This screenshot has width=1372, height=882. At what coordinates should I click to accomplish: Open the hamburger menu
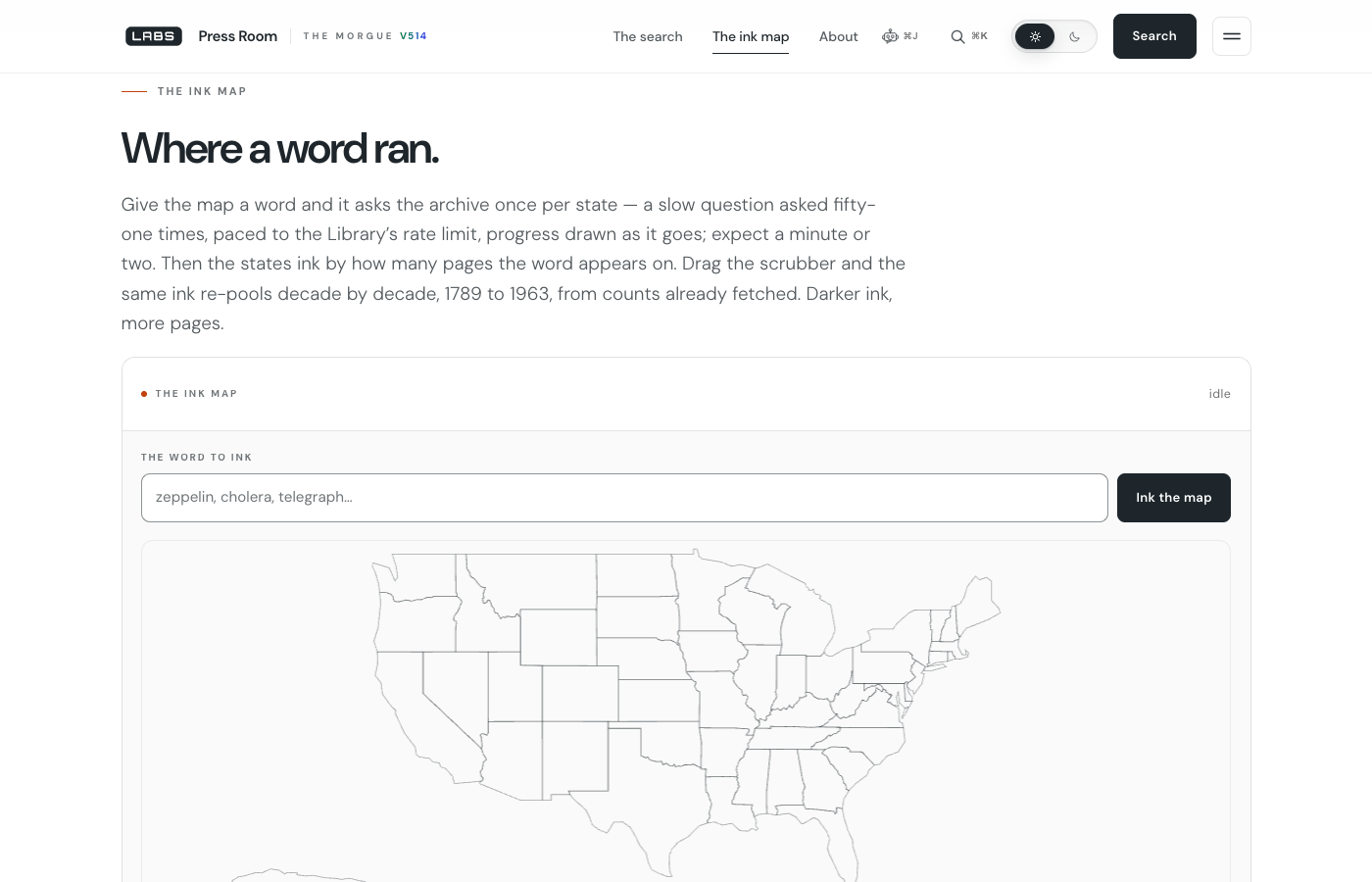click(x=1232, y=36)
